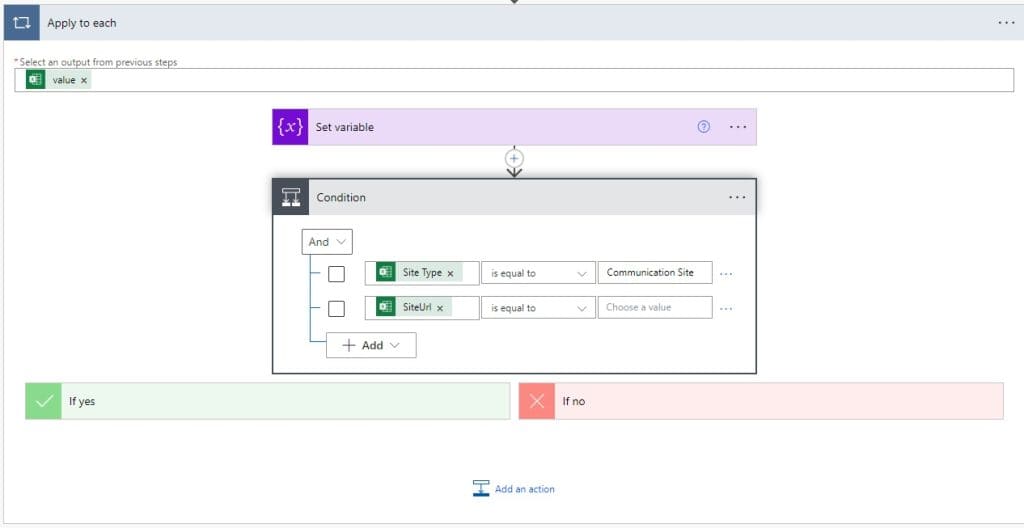Image resolution: width=1024 pixels, height=528 pixels.
Task: Click the Apply to each loop icon
Action: [x=22, y=23]
